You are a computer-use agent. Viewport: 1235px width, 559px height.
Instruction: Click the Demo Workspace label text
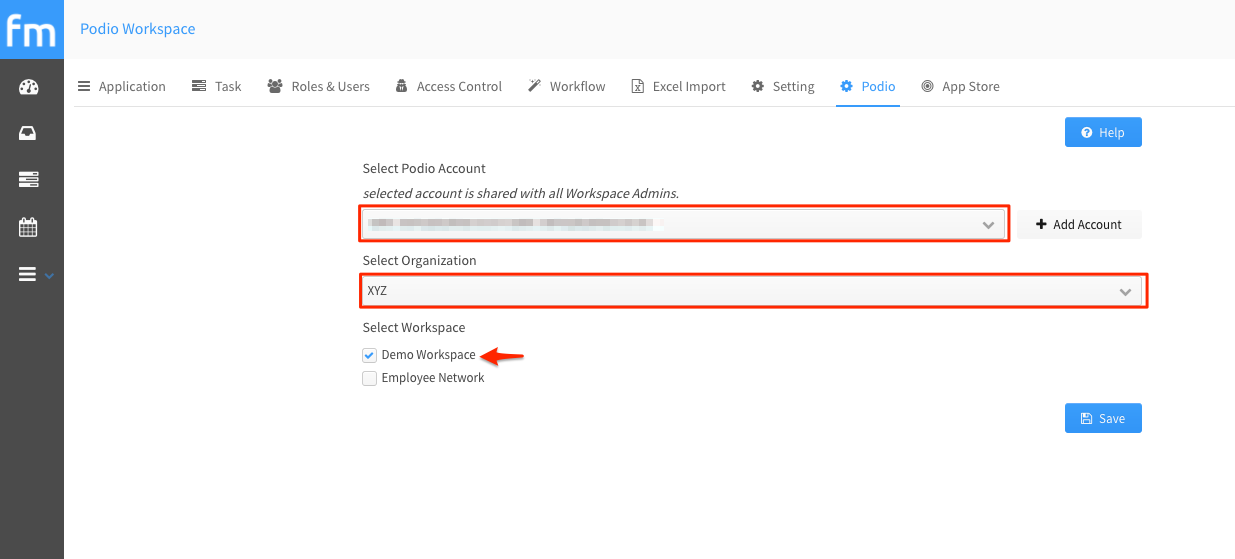click(x=428, y=355)
